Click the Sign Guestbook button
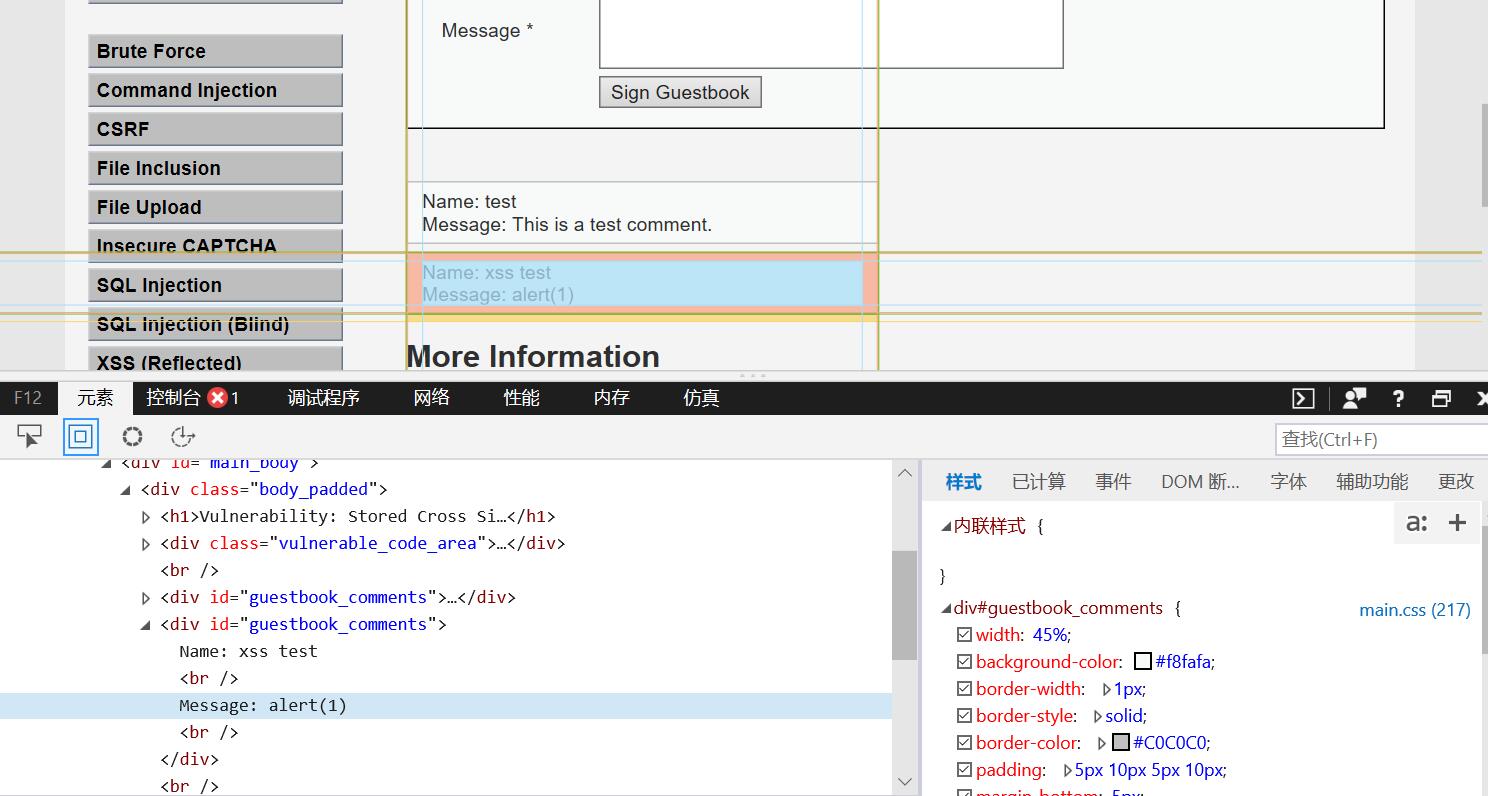The width and height of the screenshot is (1488, 796). [680, 92]
